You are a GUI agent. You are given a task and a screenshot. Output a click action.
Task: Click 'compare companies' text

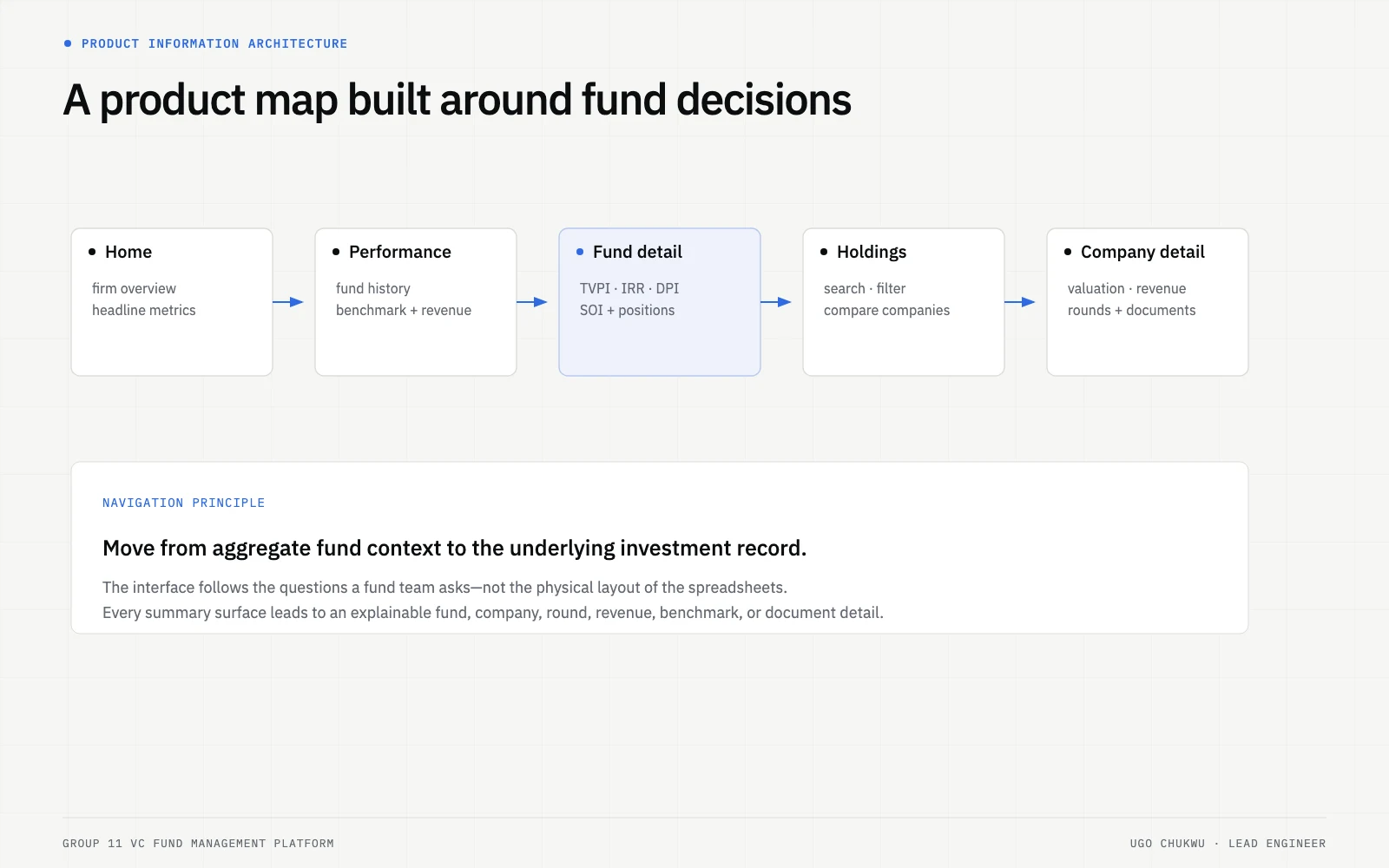tap(886, 310)
